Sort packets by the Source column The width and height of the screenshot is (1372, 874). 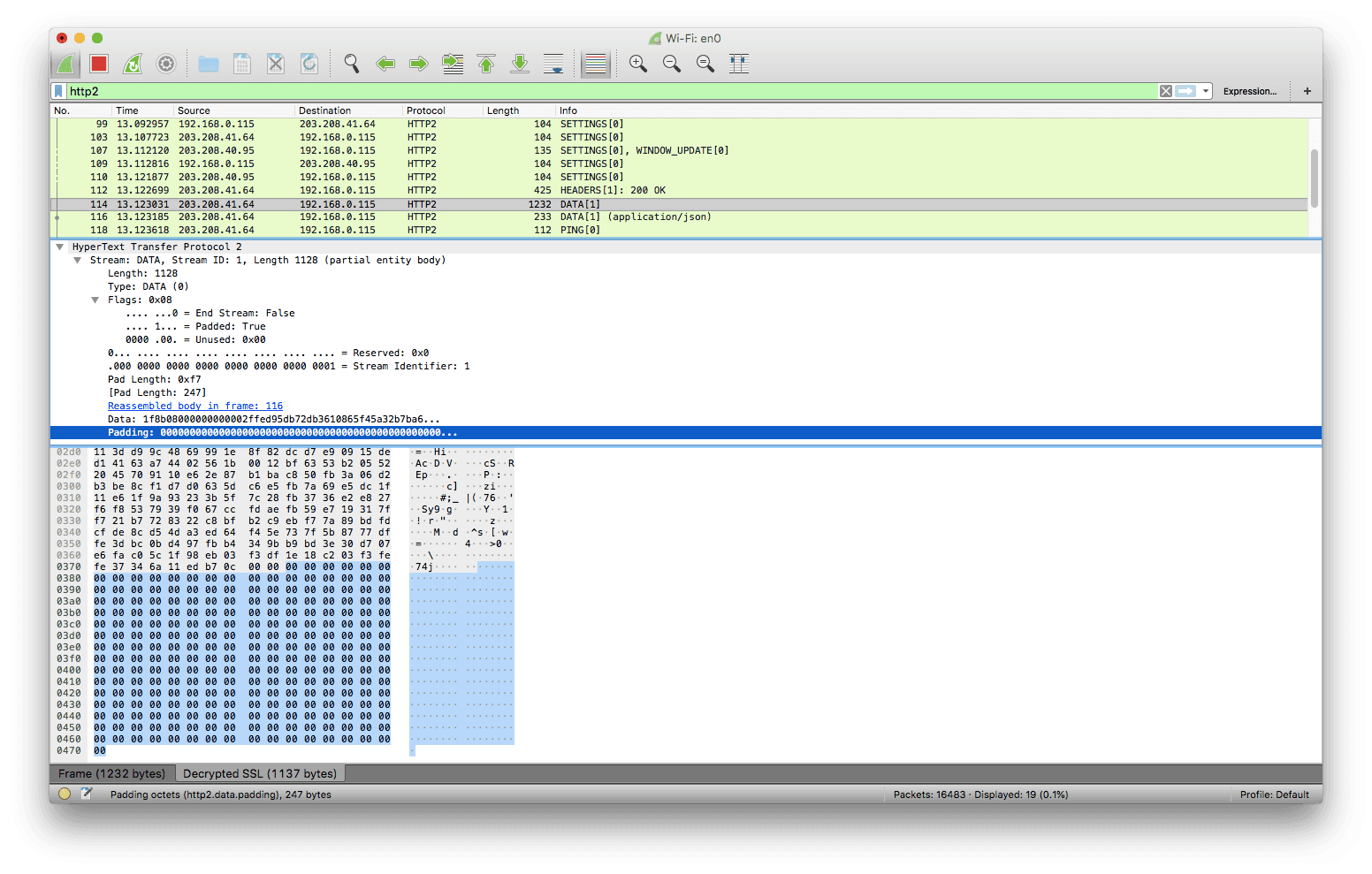pos(234,110)
